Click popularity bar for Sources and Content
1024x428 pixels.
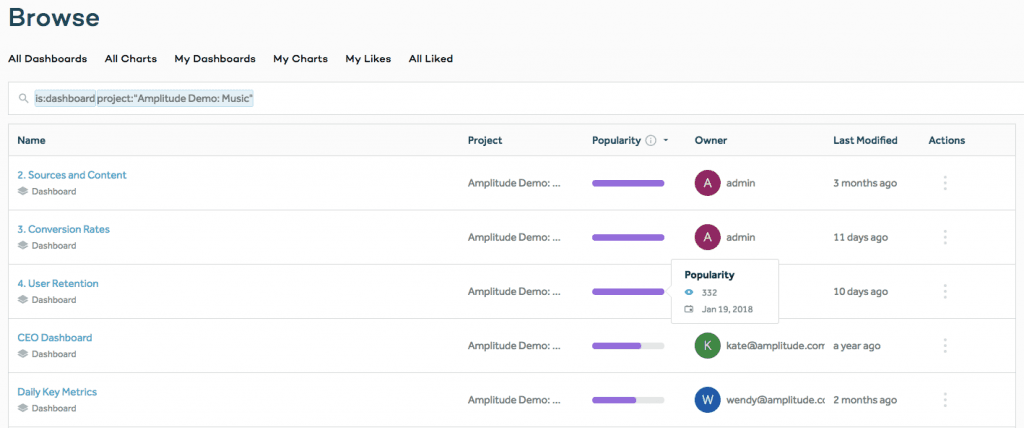pos(628,183)
